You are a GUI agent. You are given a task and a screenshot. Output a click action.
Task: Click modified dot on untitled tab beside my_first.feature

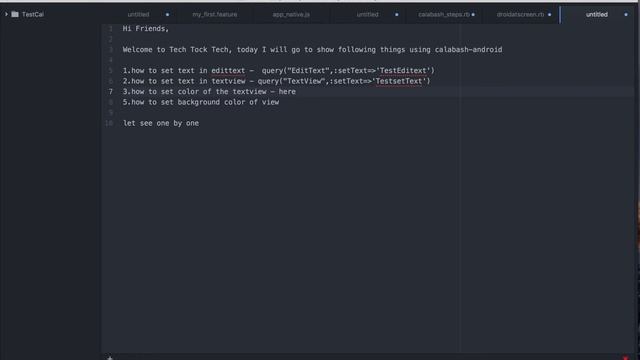click(x=167, y=15)
